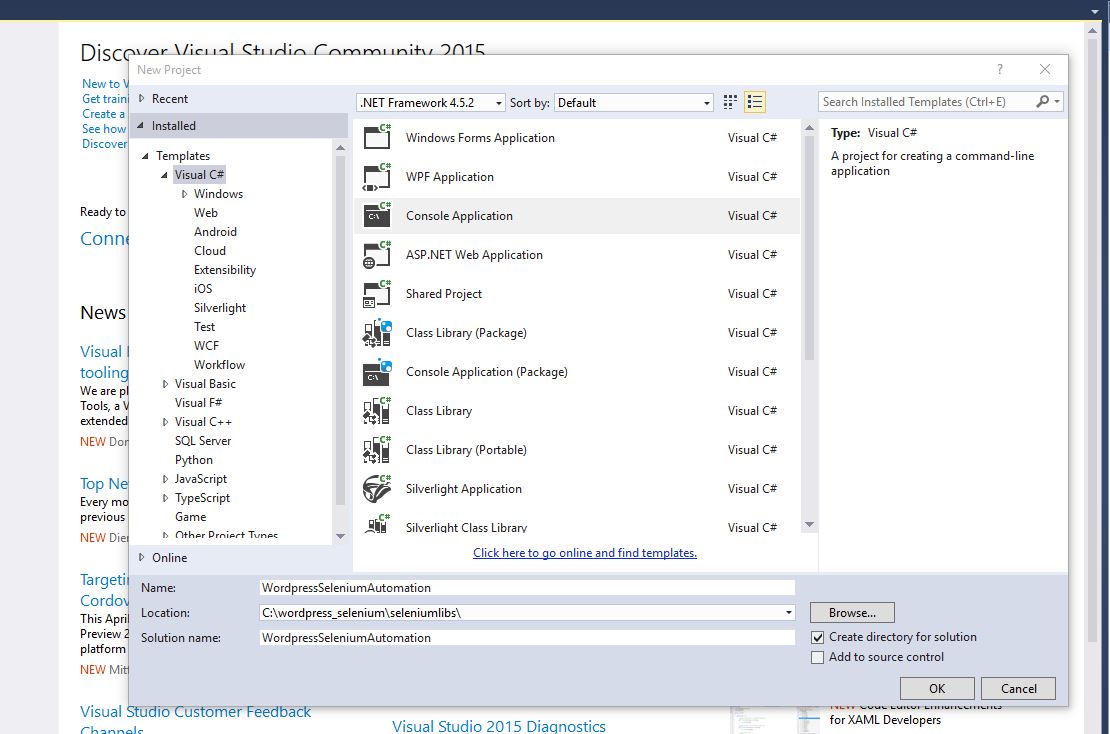The image size is (1110, 734).
Task: Select the Windows Forms Application template icon
Action: tap(377, 137)
